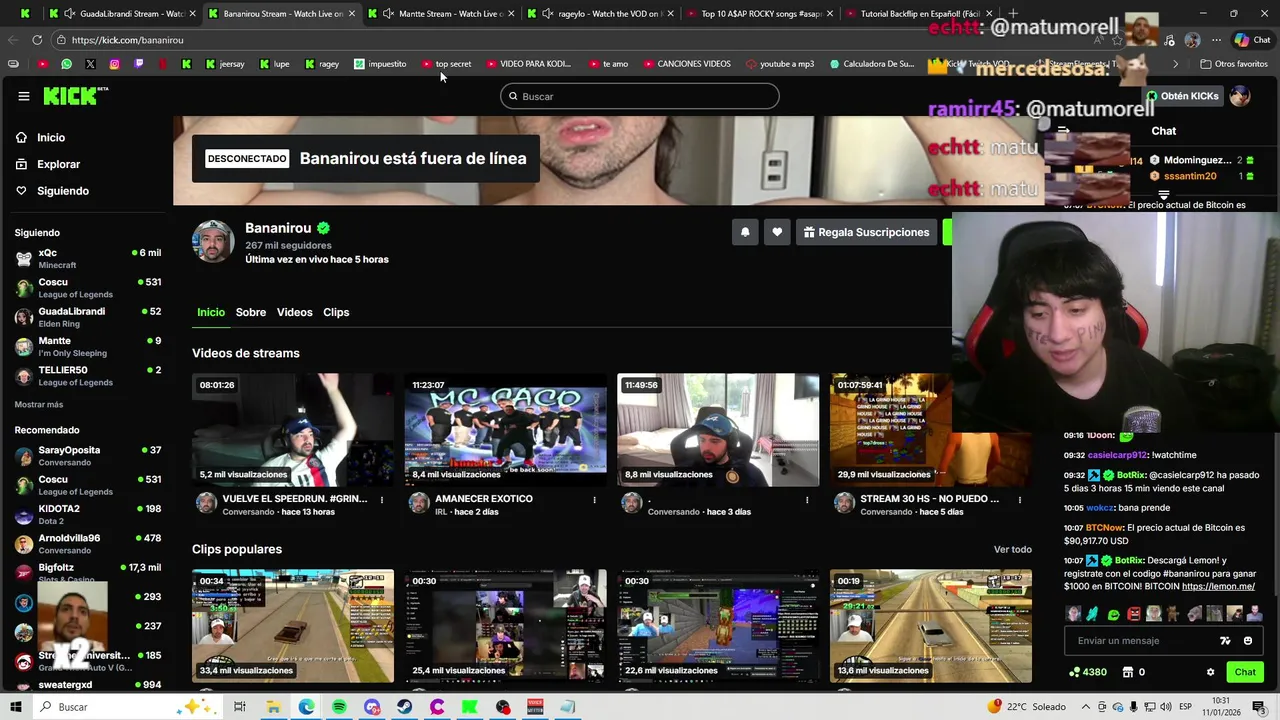Image resolution: width=1280 pixels, height=720 pixels.
Task: Open Steam from the taskbar
Action: [x=404, y=707]
